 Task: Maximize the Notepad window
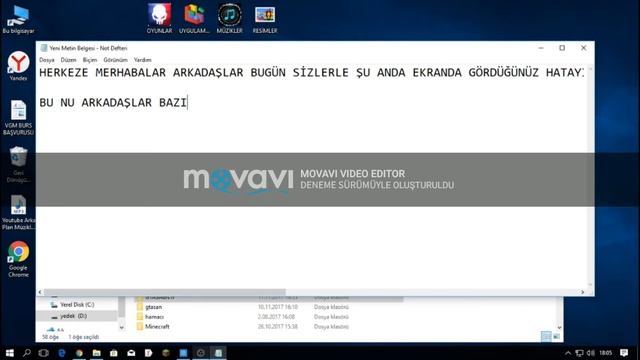coord(562,48)
